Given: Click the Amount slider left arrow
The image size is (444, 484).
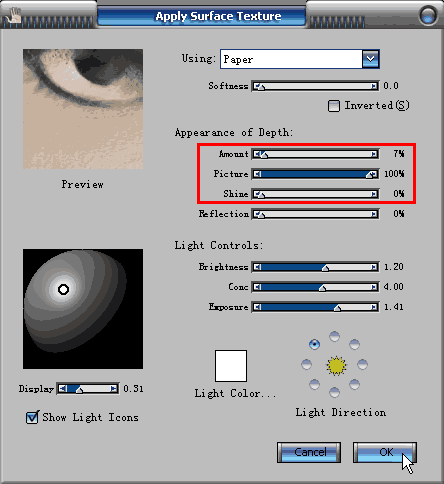Looking at the screenshot, I should (x=257, y=154).
